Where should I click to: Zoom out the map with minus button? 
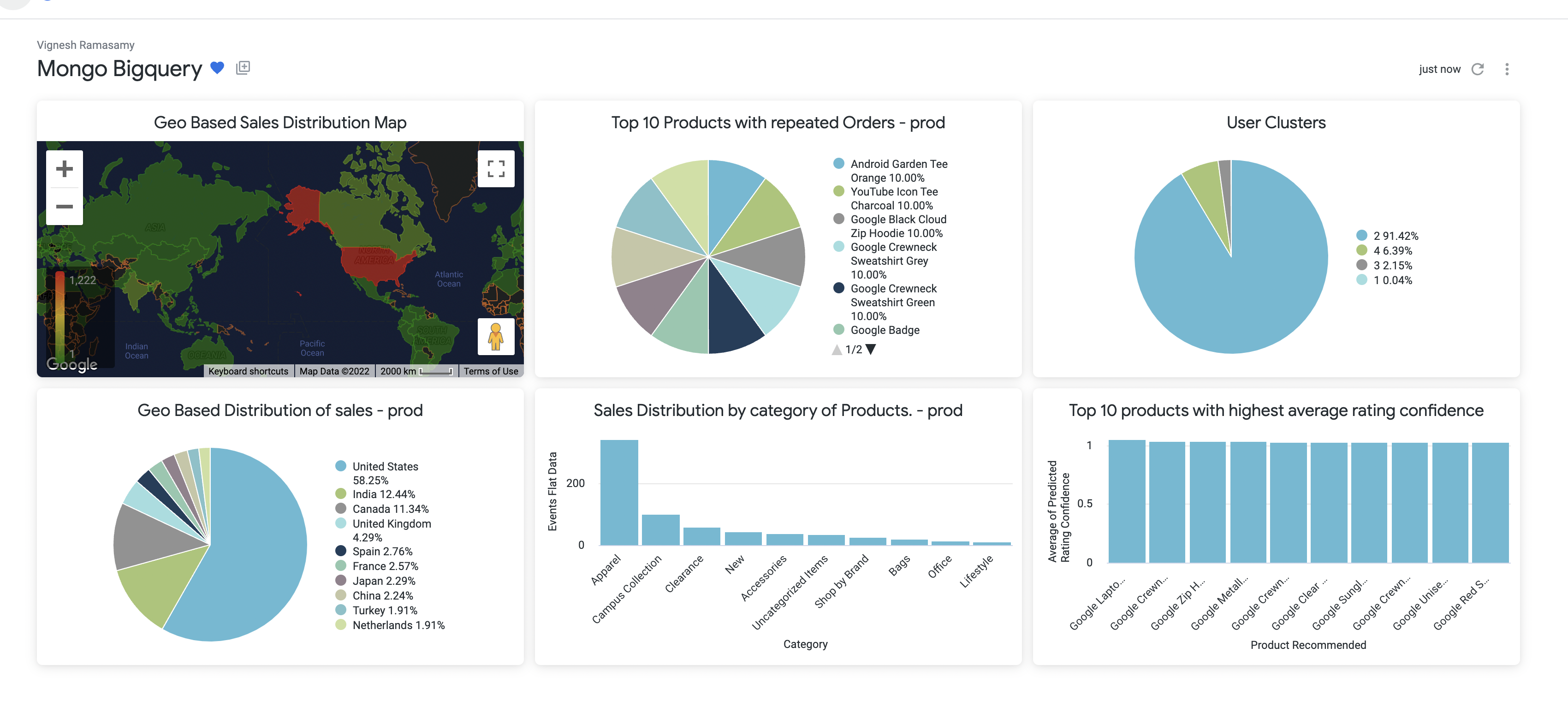point(65,207)
